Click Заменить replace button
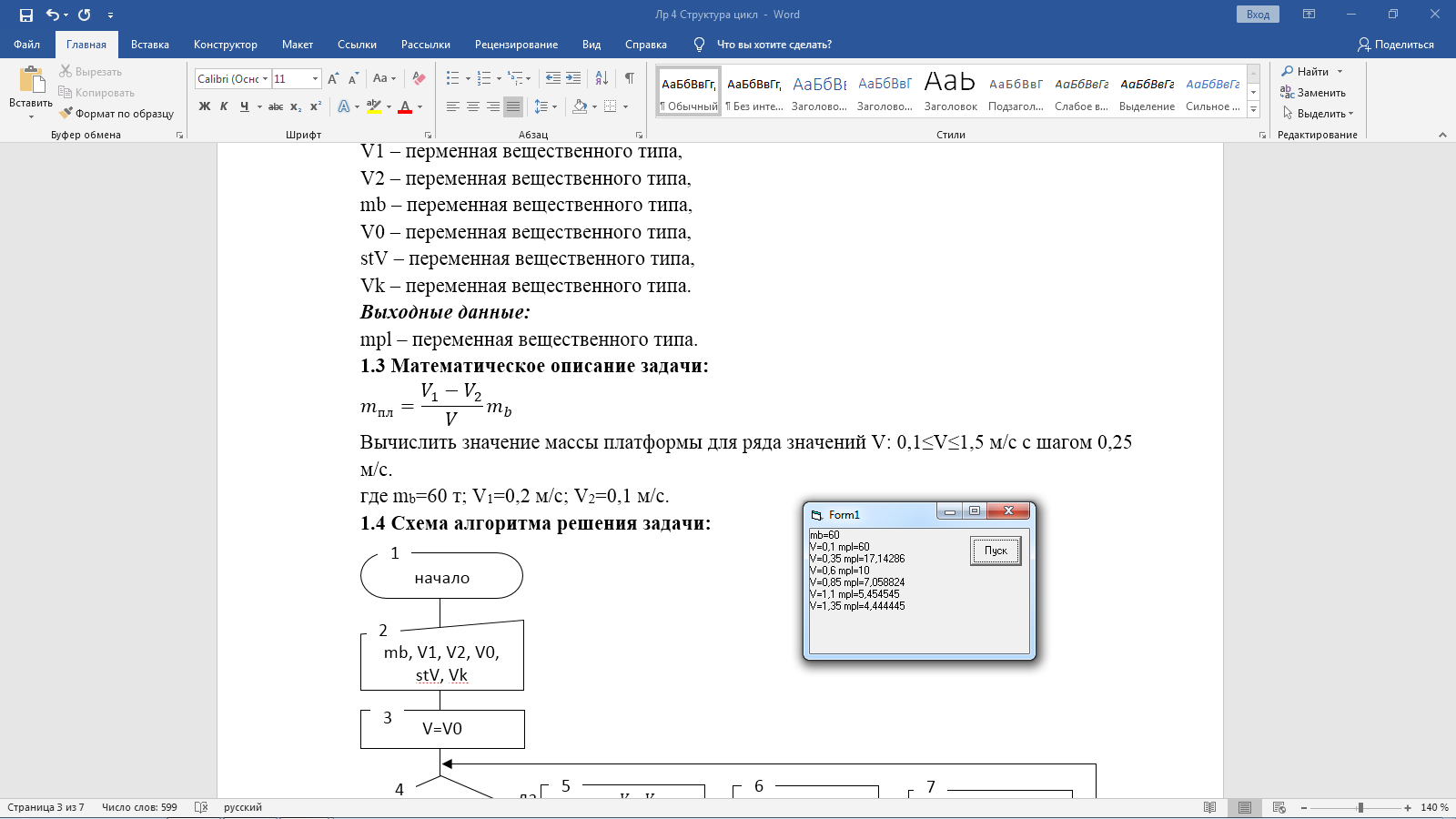 [x=1313, y=92]
